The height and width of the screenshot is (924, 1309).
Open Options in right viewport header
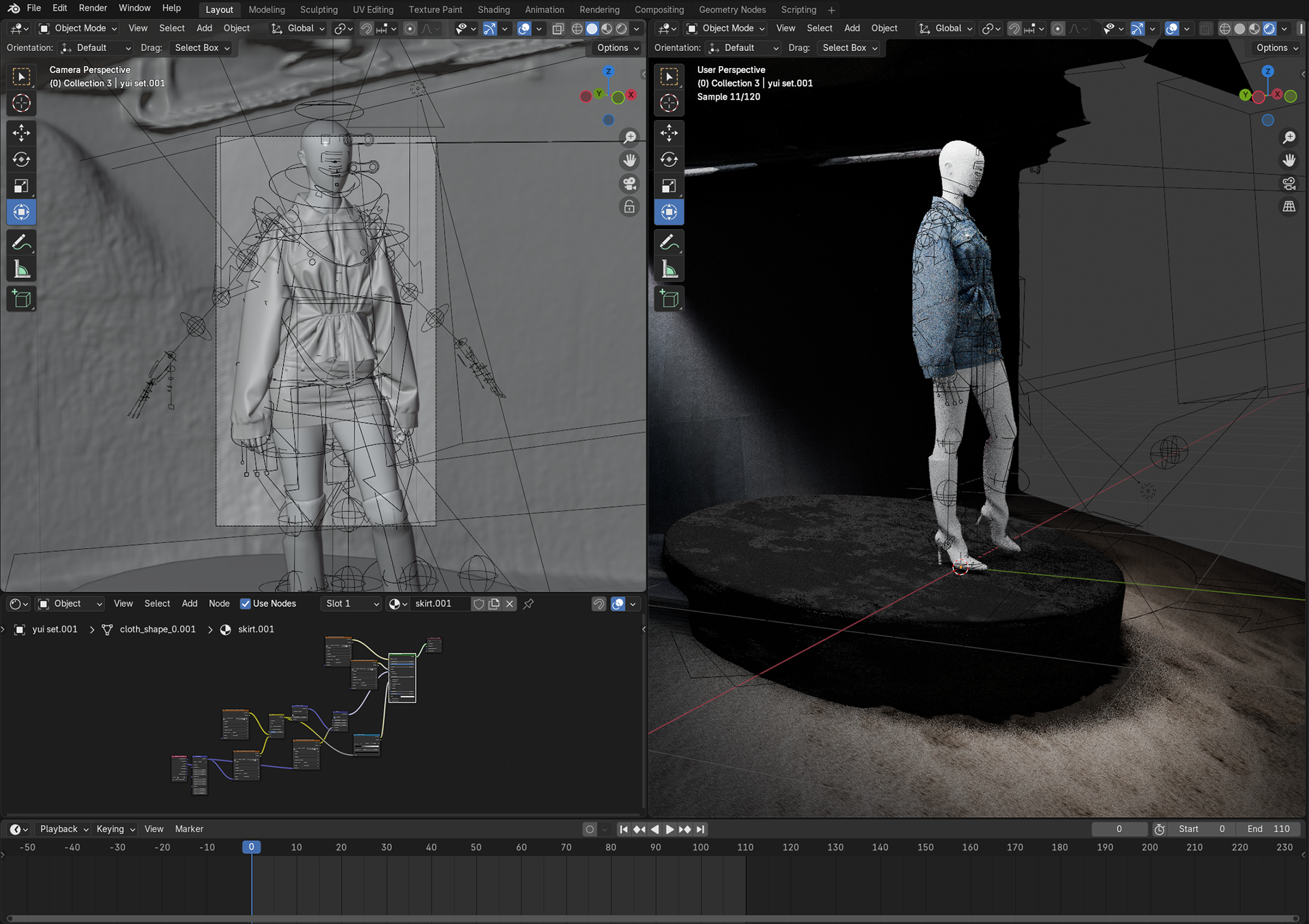point(1276,48)
